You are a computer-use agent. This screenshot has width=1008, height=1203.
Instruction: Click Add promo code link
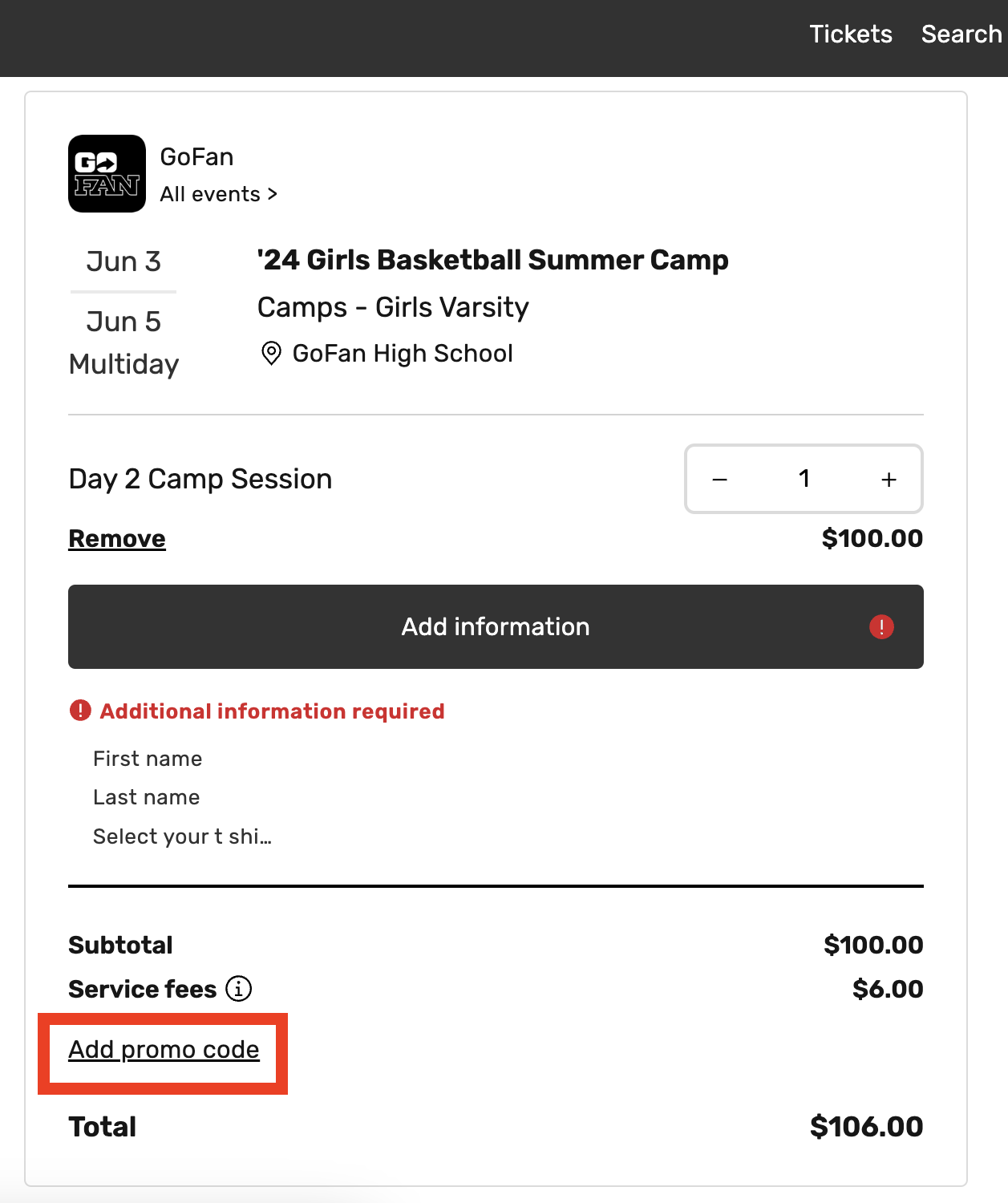(x=164, y=1050)
